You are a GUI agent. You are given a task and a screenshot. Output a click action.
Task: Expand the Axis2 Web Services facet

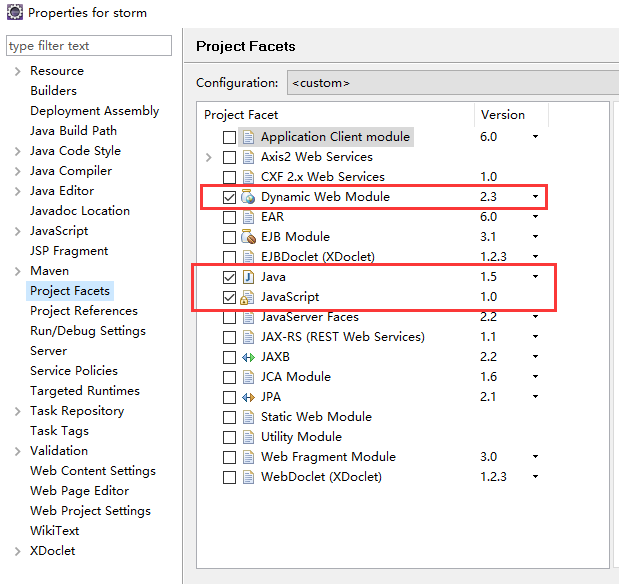coord(209,158)
